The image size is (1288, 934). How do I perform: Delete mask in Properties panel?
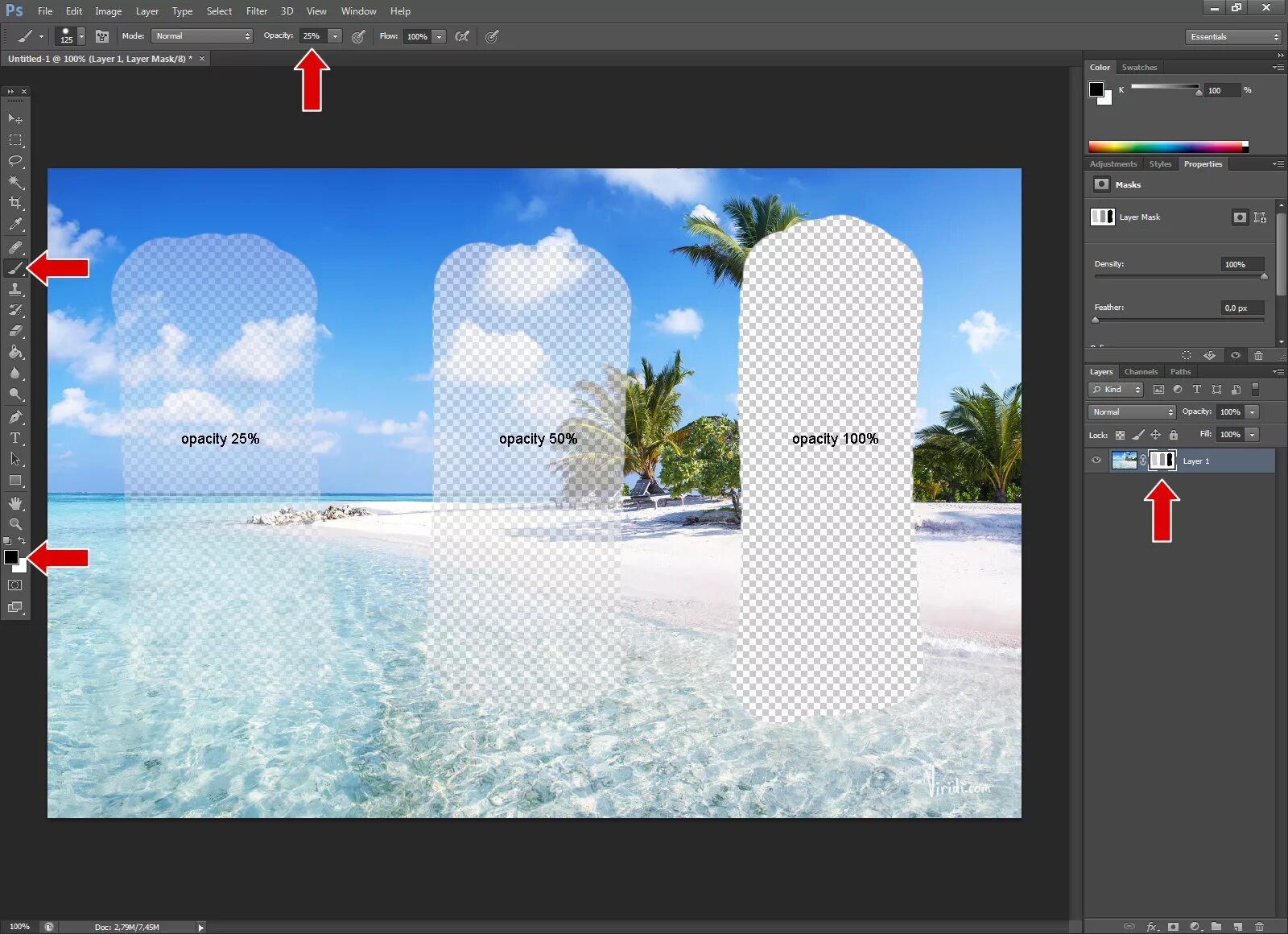coord(1259,355)
